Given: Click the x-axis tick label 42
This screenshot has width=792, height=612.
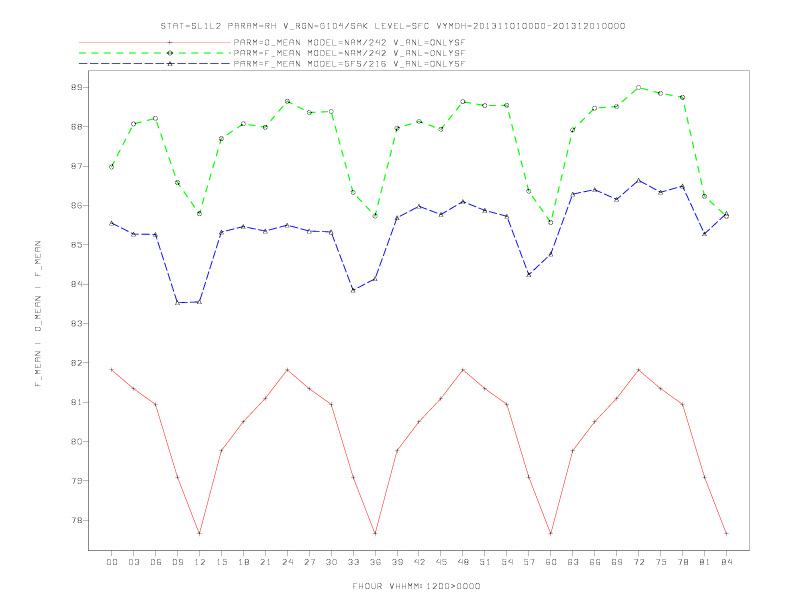Looking at the screenshot, I should [x=419, y=562].
